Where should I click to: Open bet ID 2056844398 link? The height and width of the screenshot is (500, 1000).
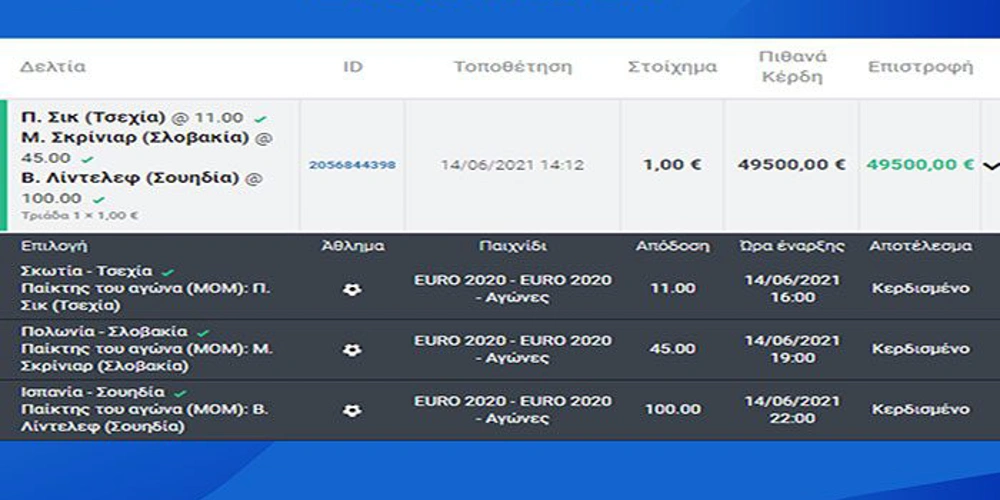[351, 165]
